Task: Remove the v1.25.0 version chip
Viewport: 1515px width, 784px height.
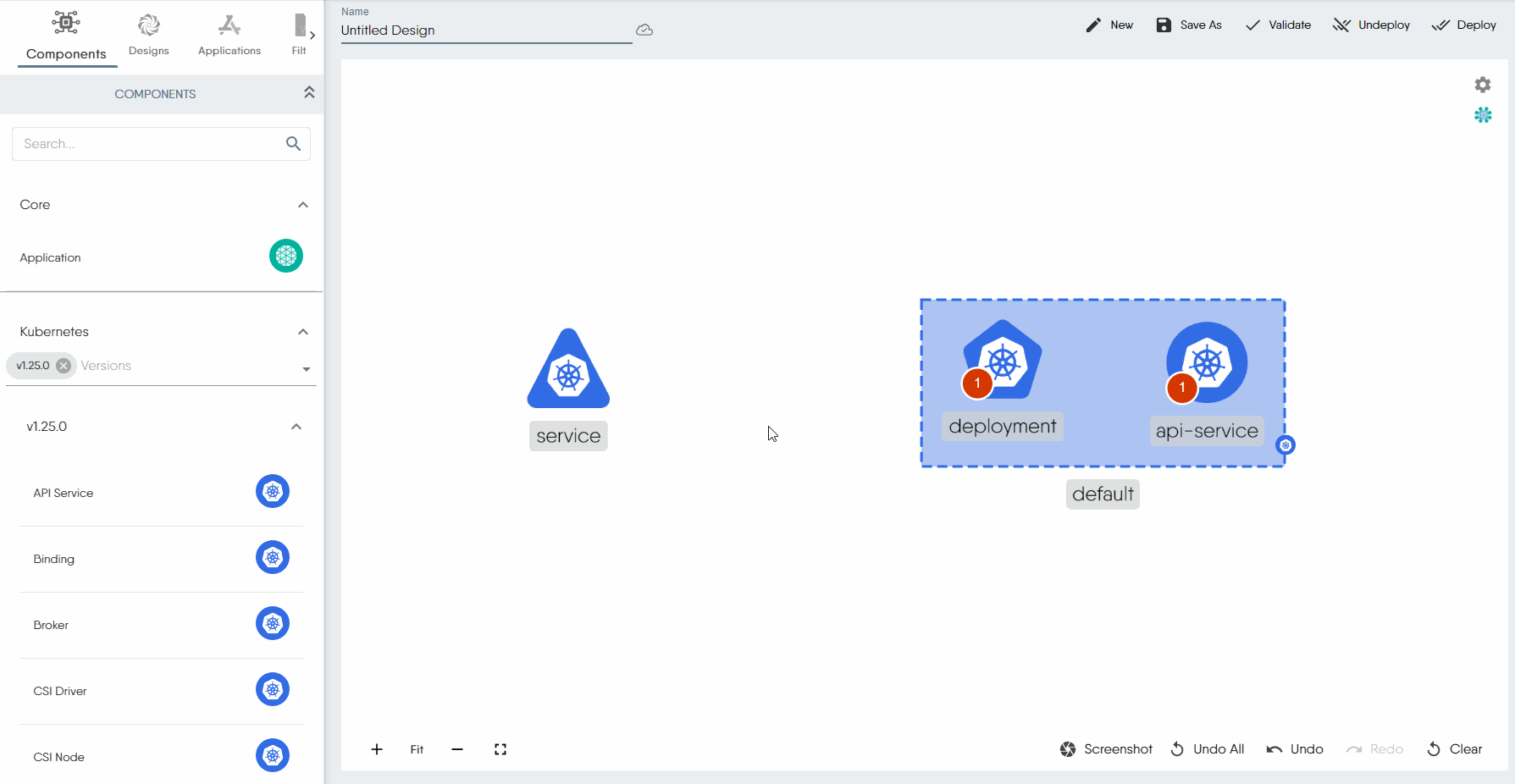Action: click(64, 366)
